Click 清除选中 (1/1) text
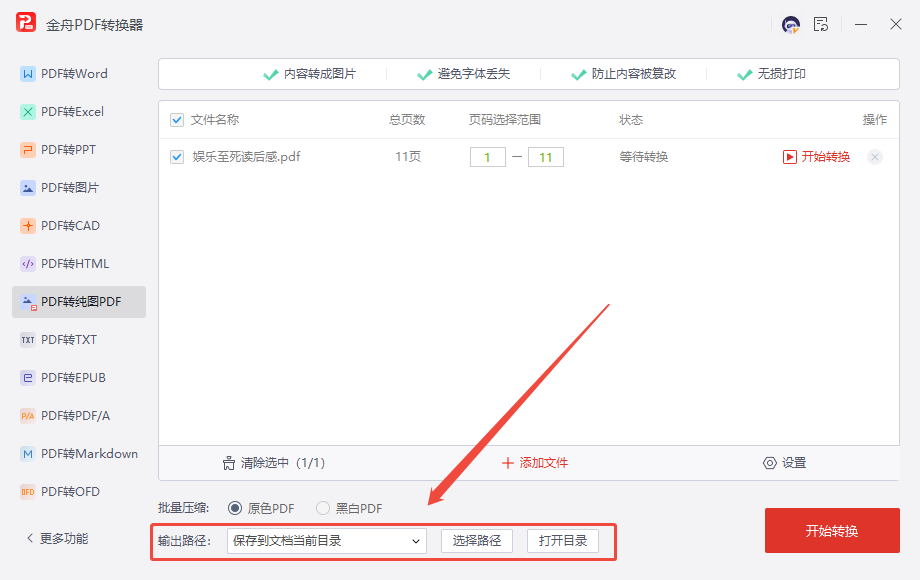 [x=283, y=463]
